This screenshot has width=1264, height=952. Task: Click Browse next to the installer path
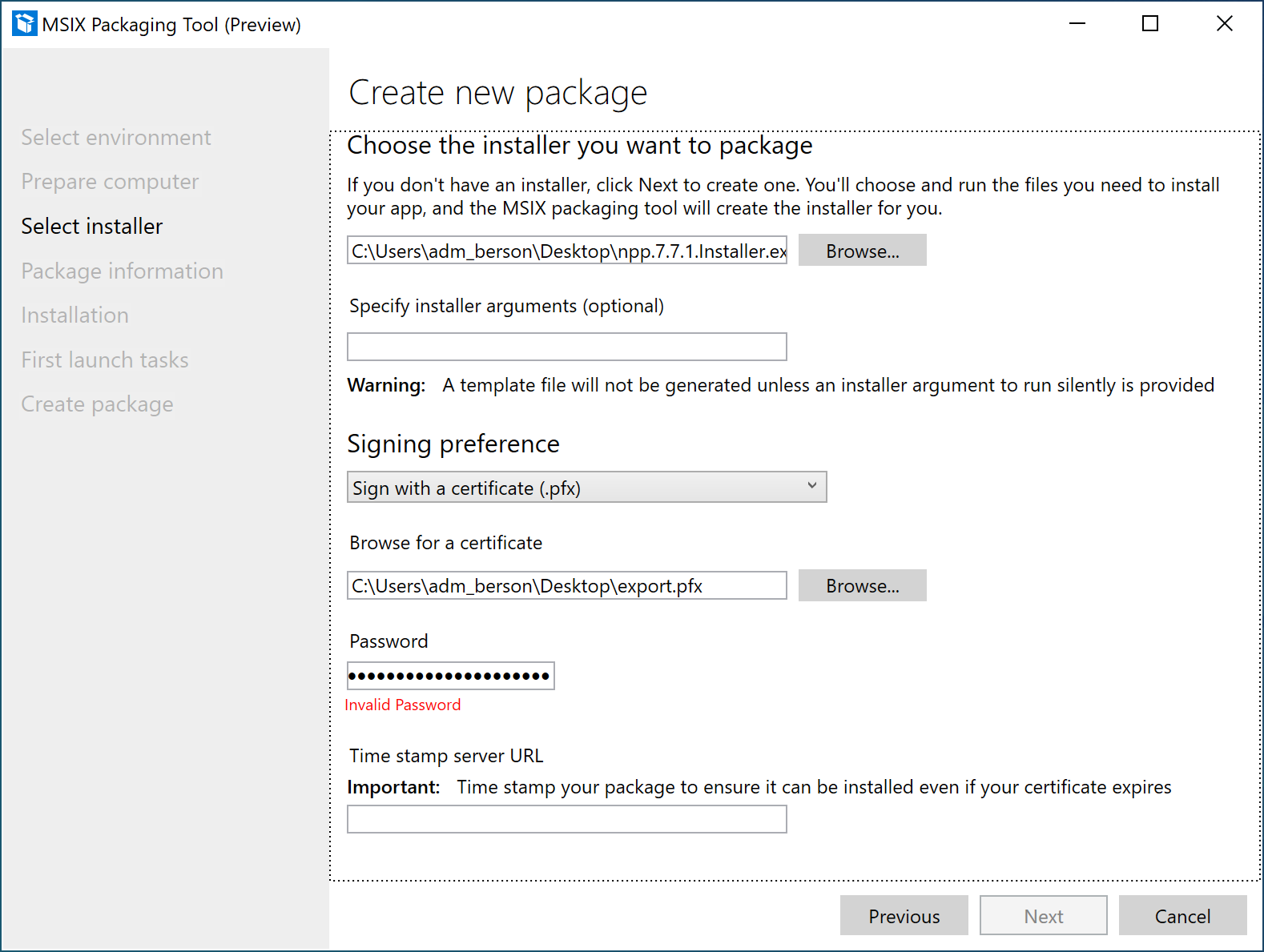tap(862, 250)
